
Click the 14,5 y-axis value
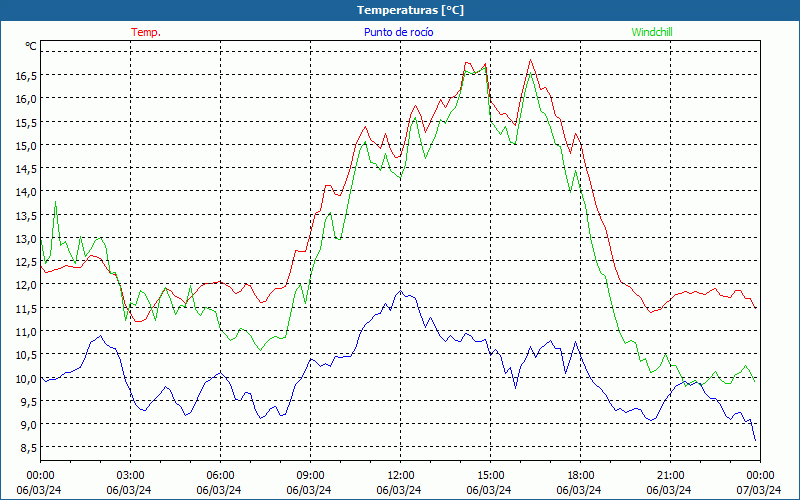(26, 168)
